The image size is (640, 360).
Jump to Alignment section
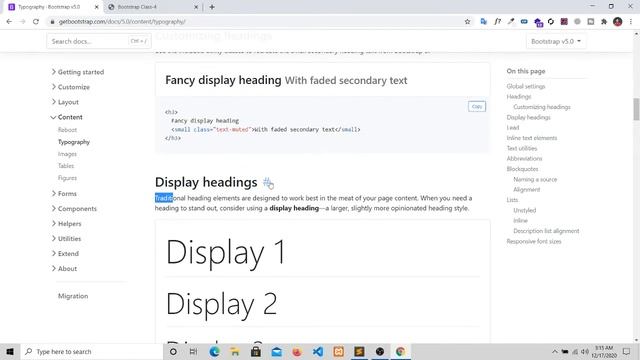527,189
